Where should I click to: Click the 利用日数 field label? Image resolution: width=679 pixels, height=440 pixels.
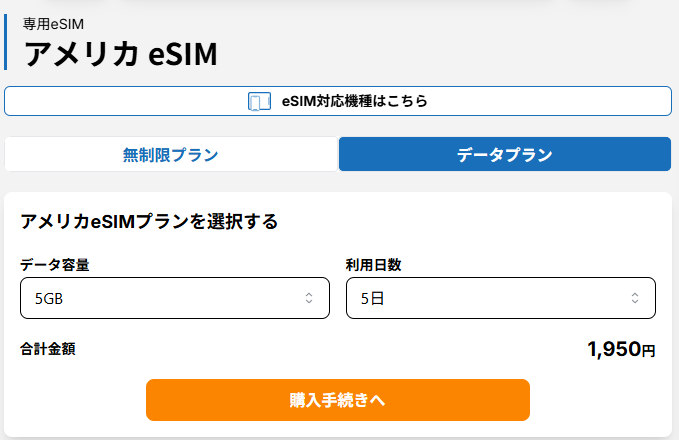(374, 265)
